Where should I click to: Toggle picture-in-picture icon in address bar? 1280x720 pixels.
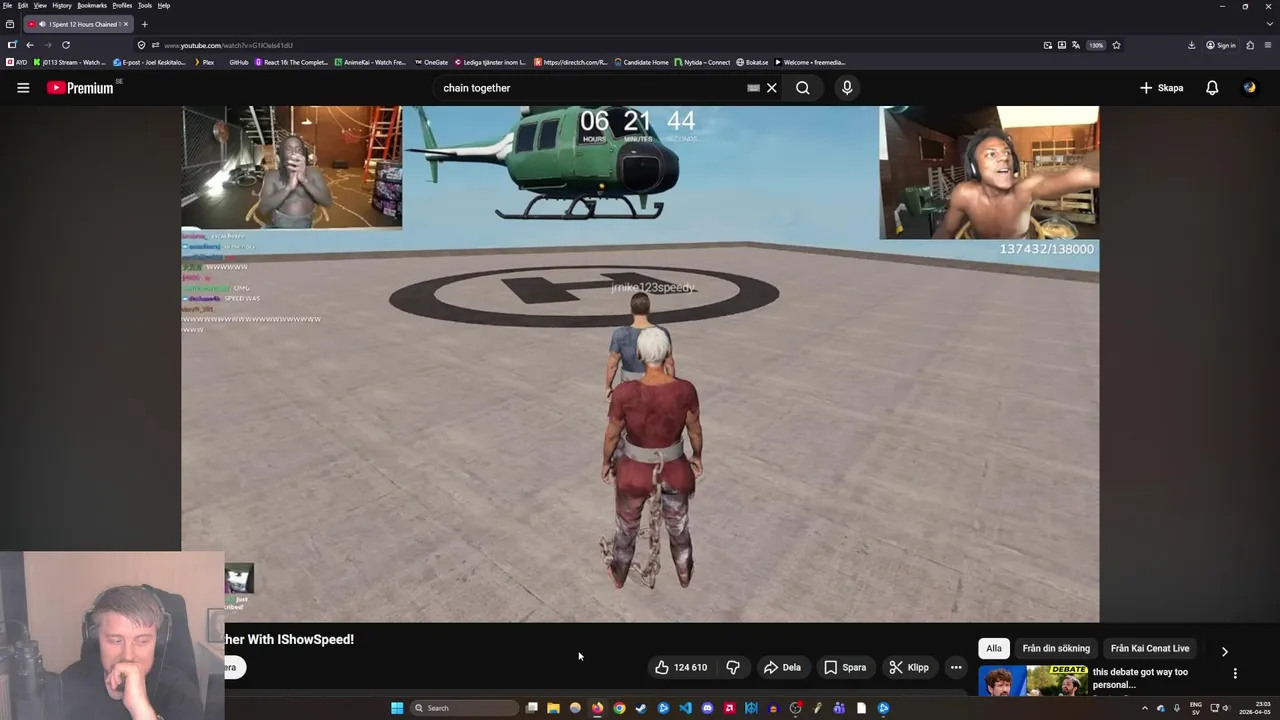tap(1047, 45)
